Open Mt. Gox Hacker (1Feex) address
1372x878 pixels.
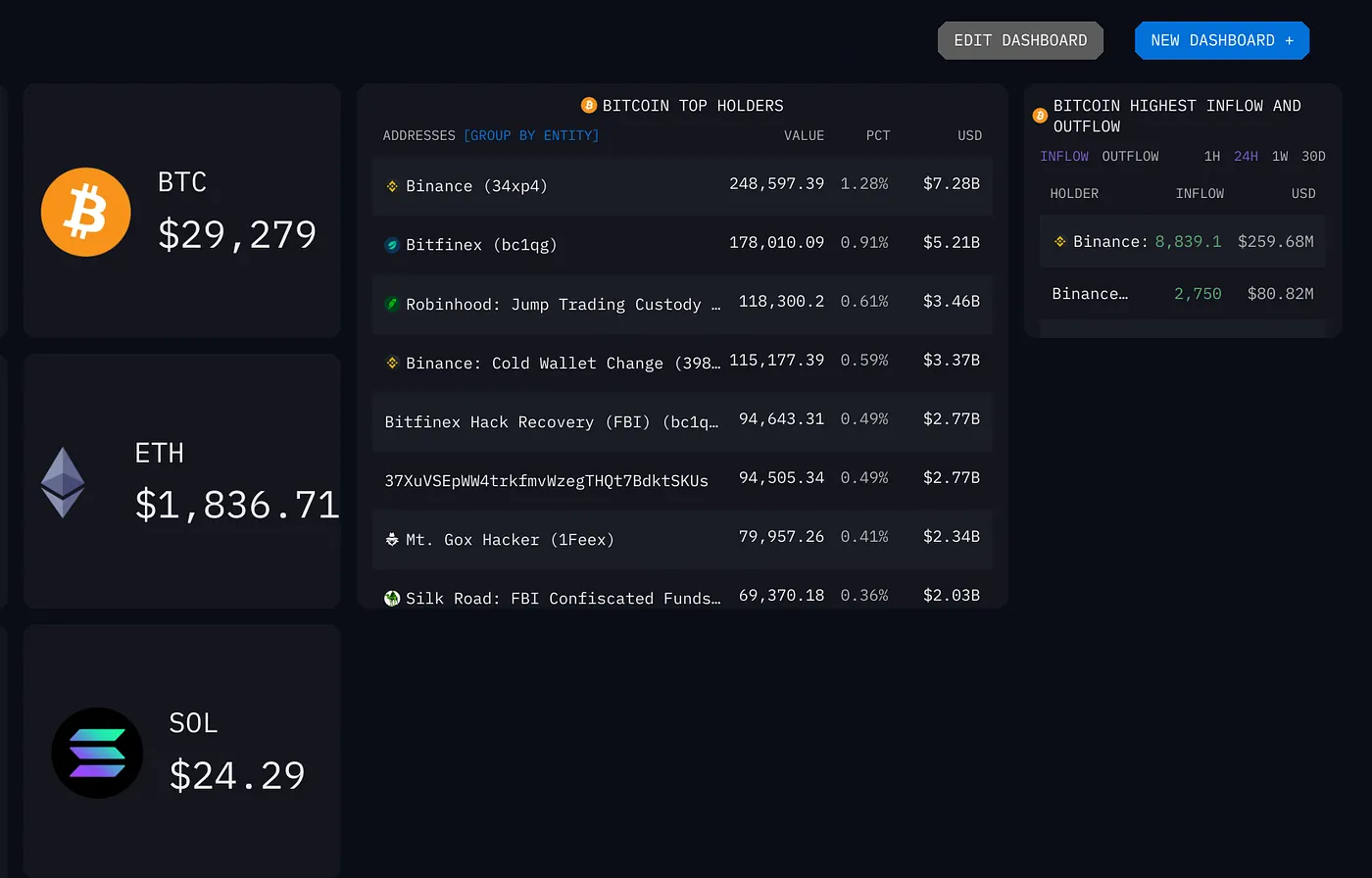(x=510, y=539)
